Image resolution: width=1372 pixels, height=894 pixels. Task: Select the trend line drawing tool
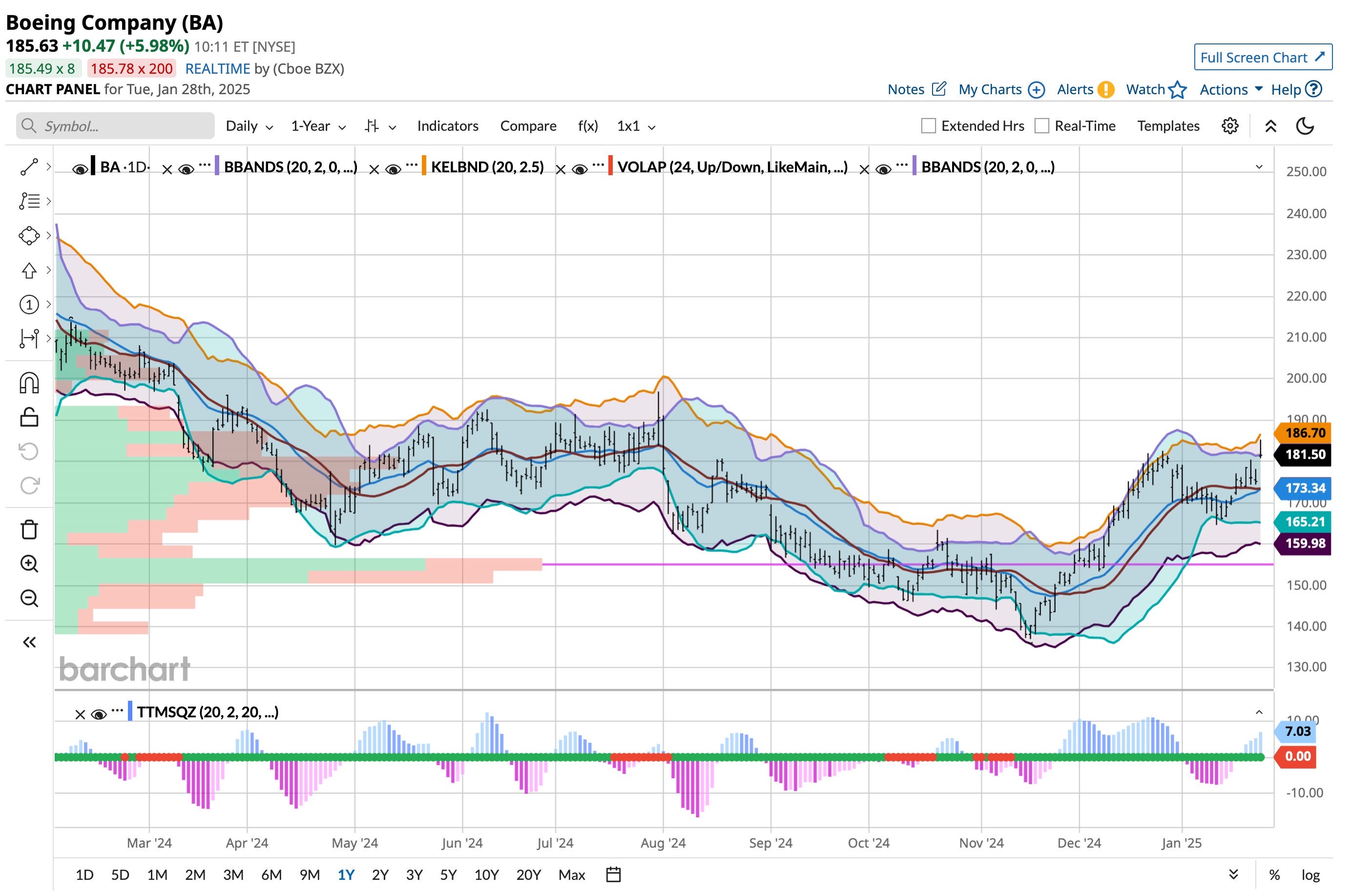(x=29, y=167)
